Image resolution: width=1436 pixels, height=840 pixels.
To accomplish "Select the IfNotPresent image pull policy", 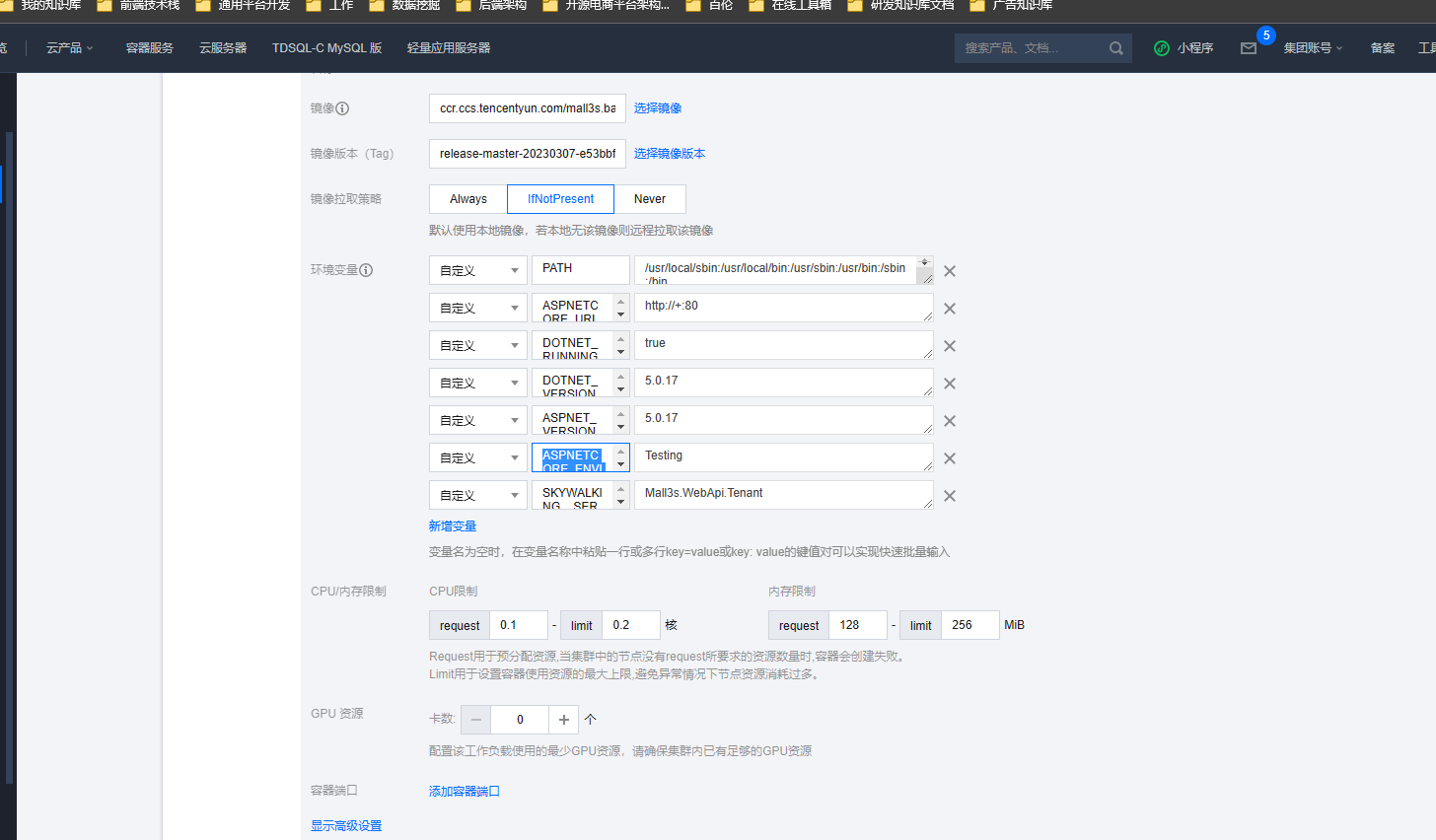I will 560,199.
